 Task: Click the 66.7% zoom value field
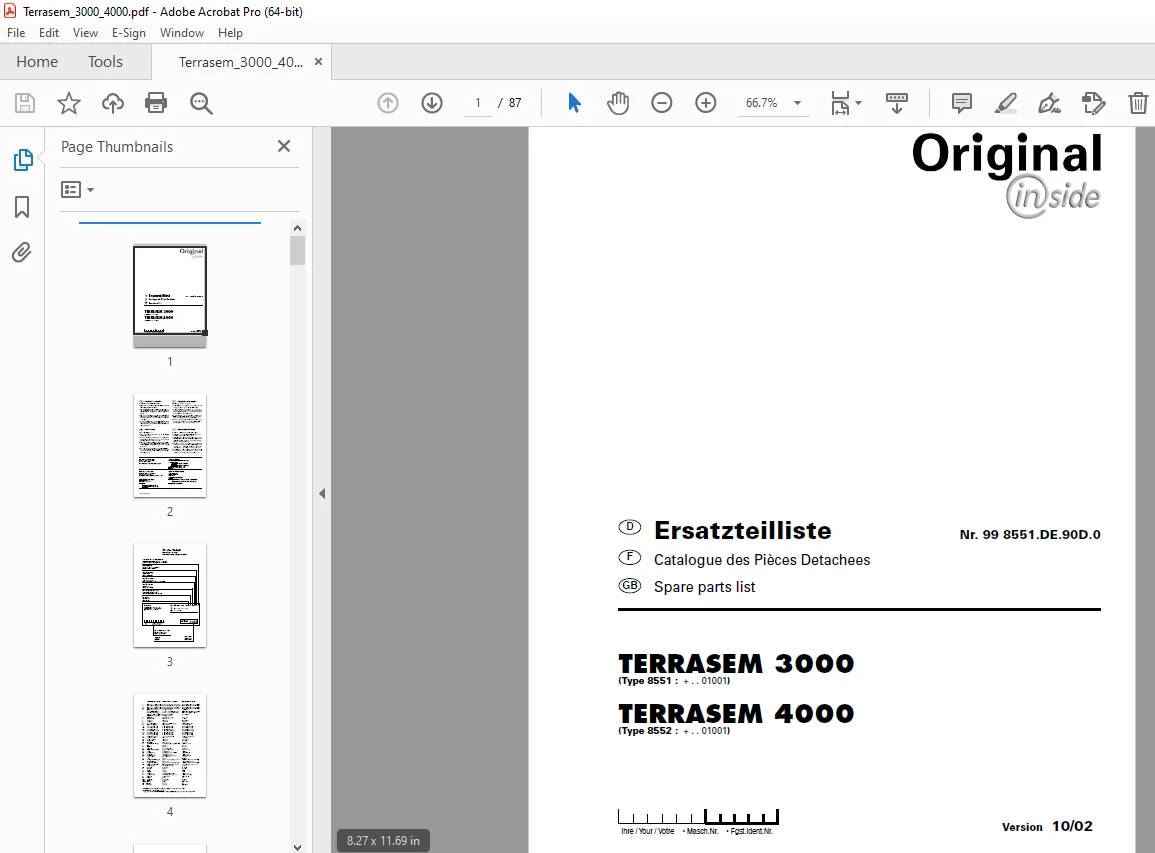(x=762, y=103)
